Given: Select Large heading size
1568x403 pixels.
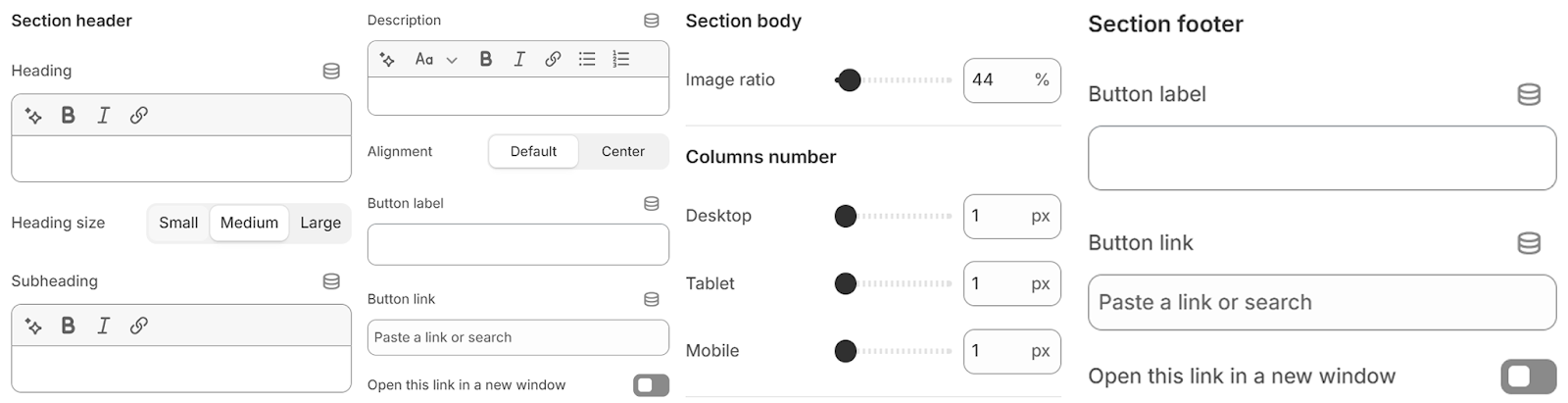Looking at the screenshot, I should click(320, 223).
